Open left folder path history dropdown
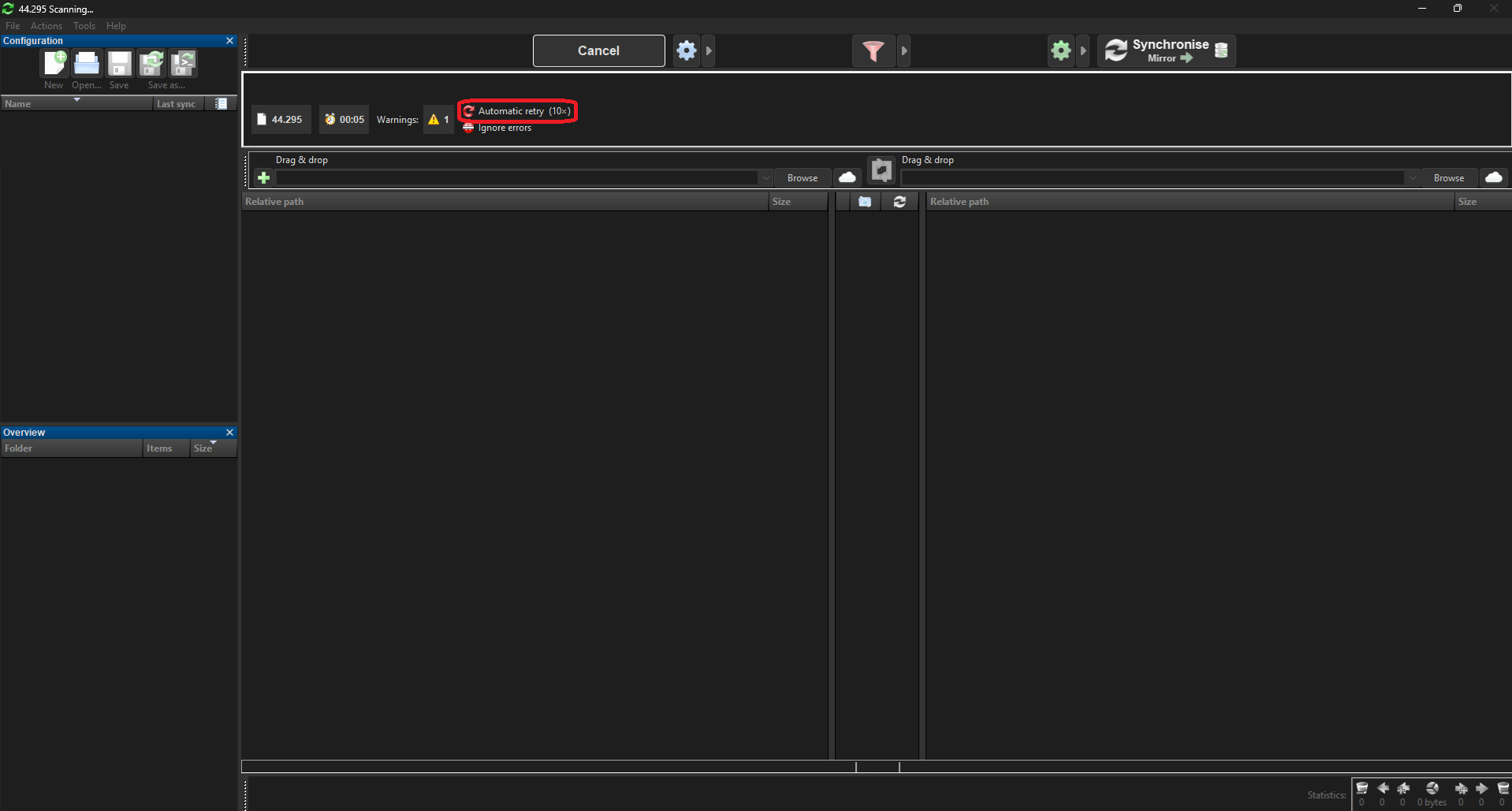Screen dimensions: 1512x811 (x=765, y=178)
